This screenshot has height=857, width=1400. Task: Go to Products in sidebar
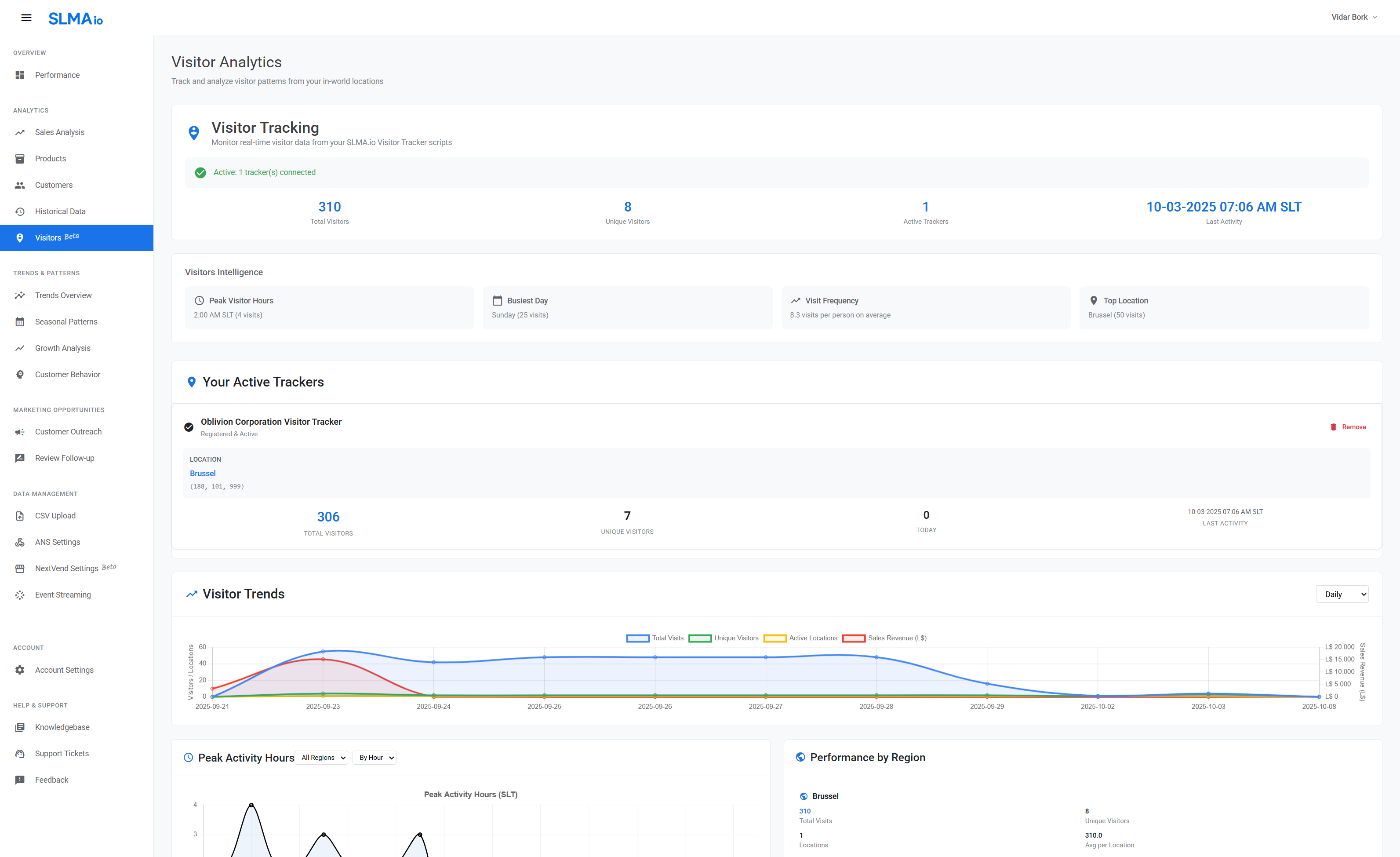click(51, 159)
